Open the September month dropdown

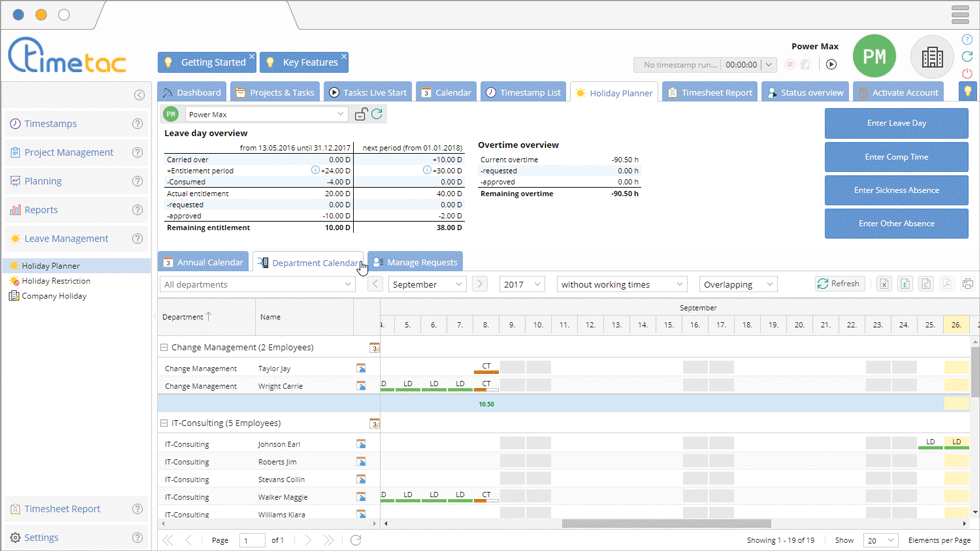(427, 285)
